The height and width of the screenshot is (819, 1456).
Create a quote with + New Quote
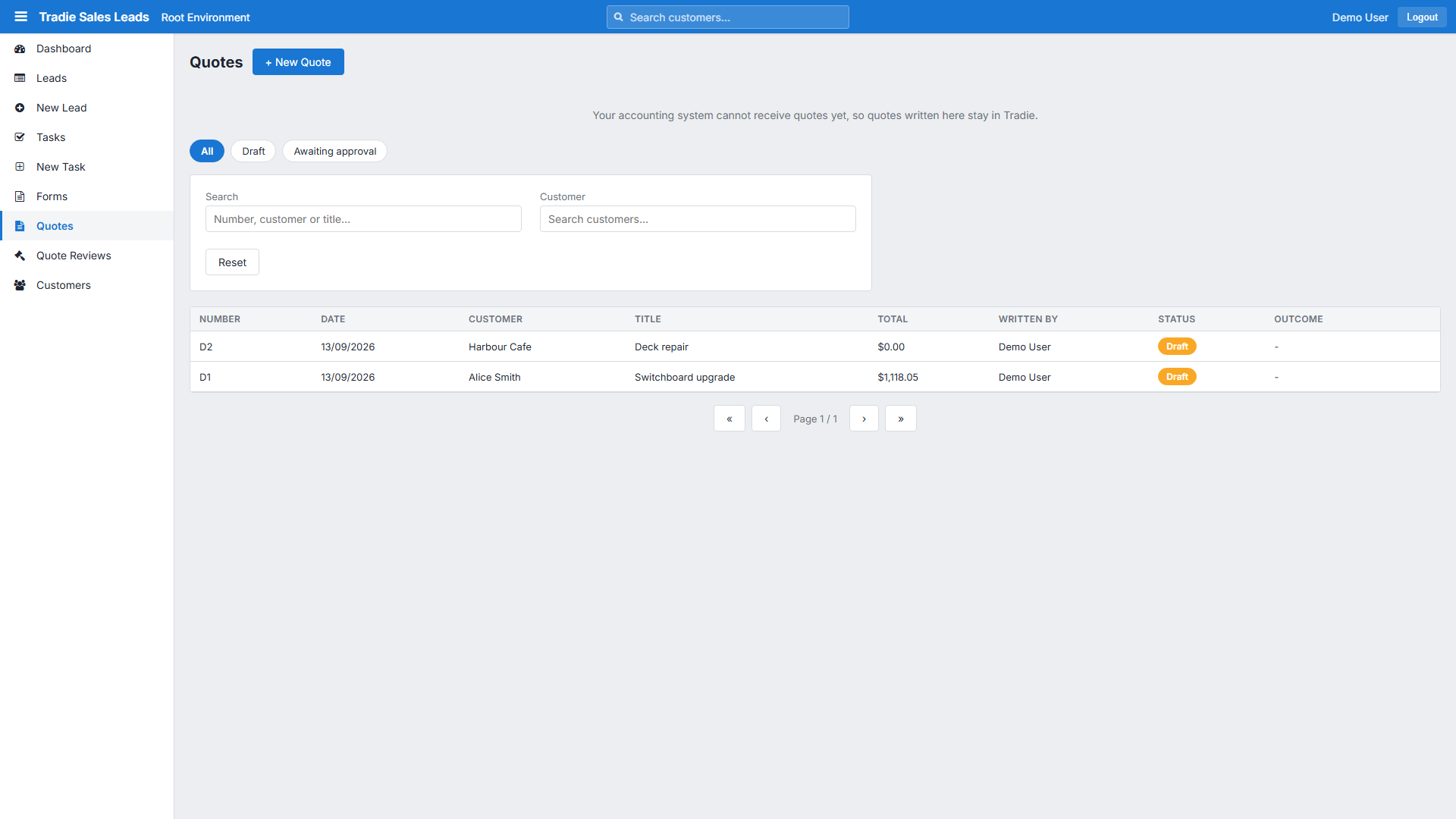click(x=298, y=62)
